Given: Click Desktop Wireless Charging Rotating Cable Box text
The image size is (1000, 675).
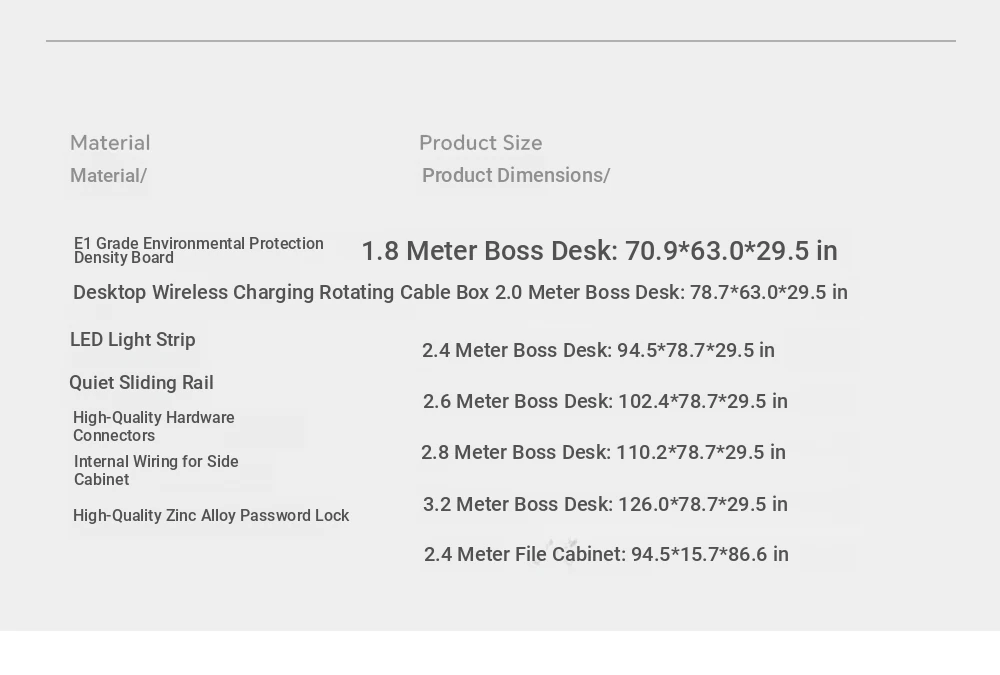Looking at the screenshot, I should point(281,292).
